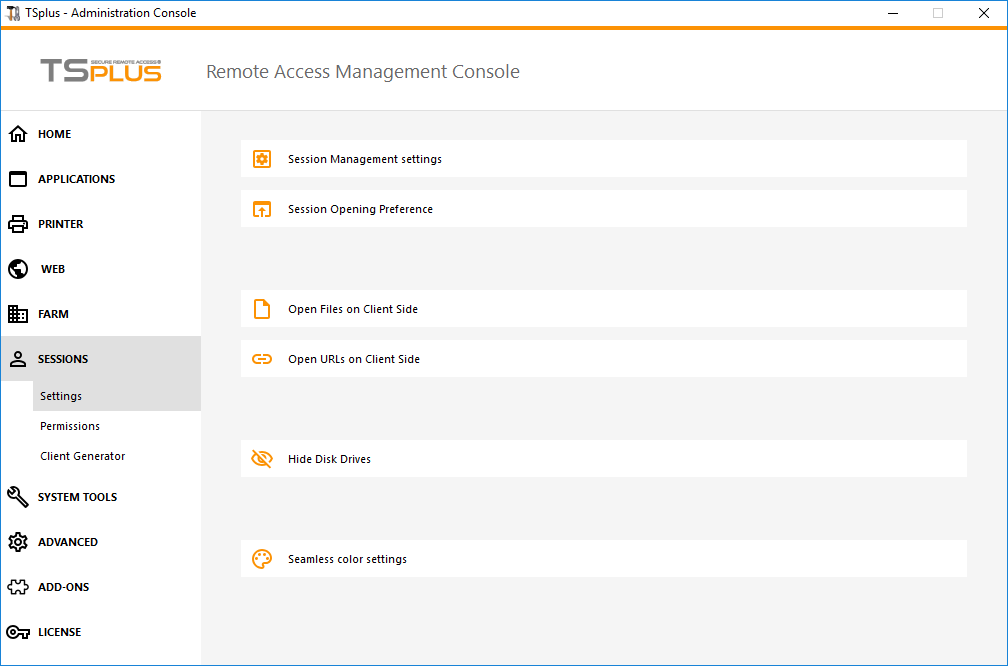Open the Applications section via its window icon
The width and height of the screenshot is (1008, 666).
point(17,178)
